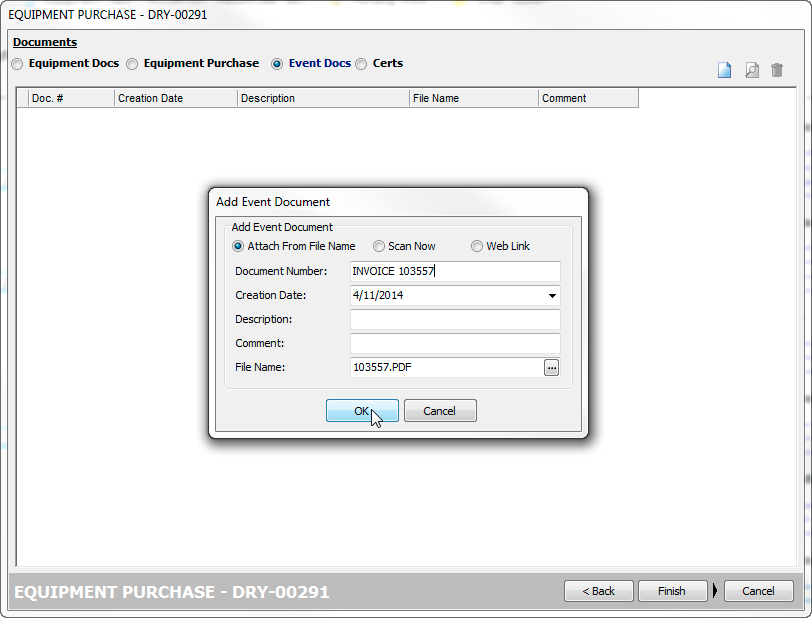
Task: Cancel the Equipment Purchase wizard
Action: click(759, 591)
